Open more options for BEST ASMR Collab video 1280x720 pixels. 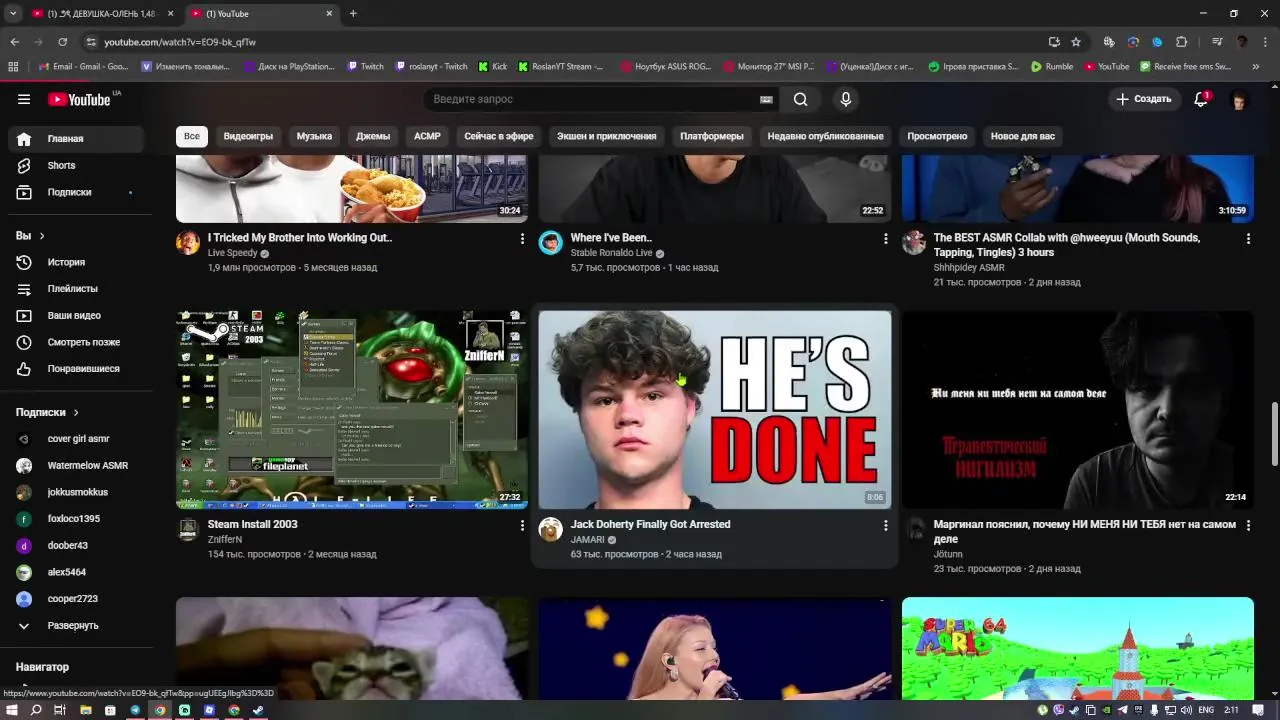[x=1248, y=239]
